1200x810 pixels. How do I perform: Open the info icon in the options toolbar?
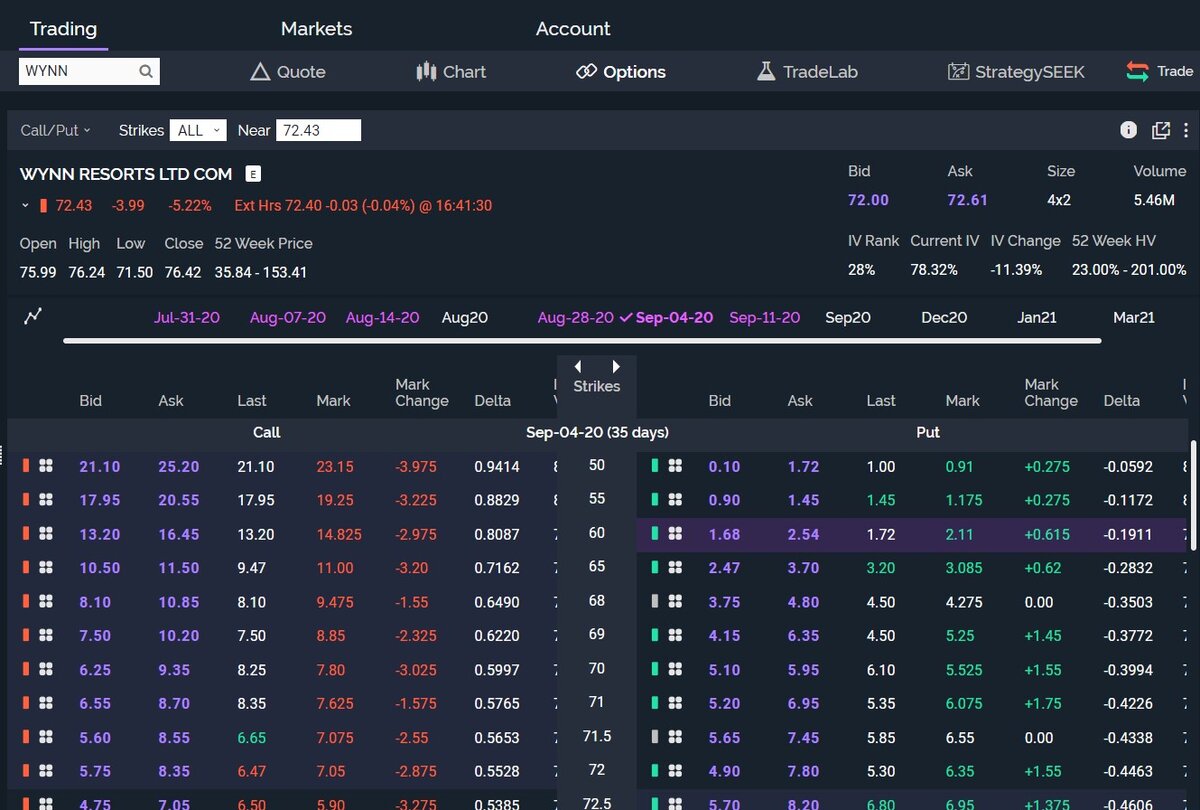click(1129, 130)
